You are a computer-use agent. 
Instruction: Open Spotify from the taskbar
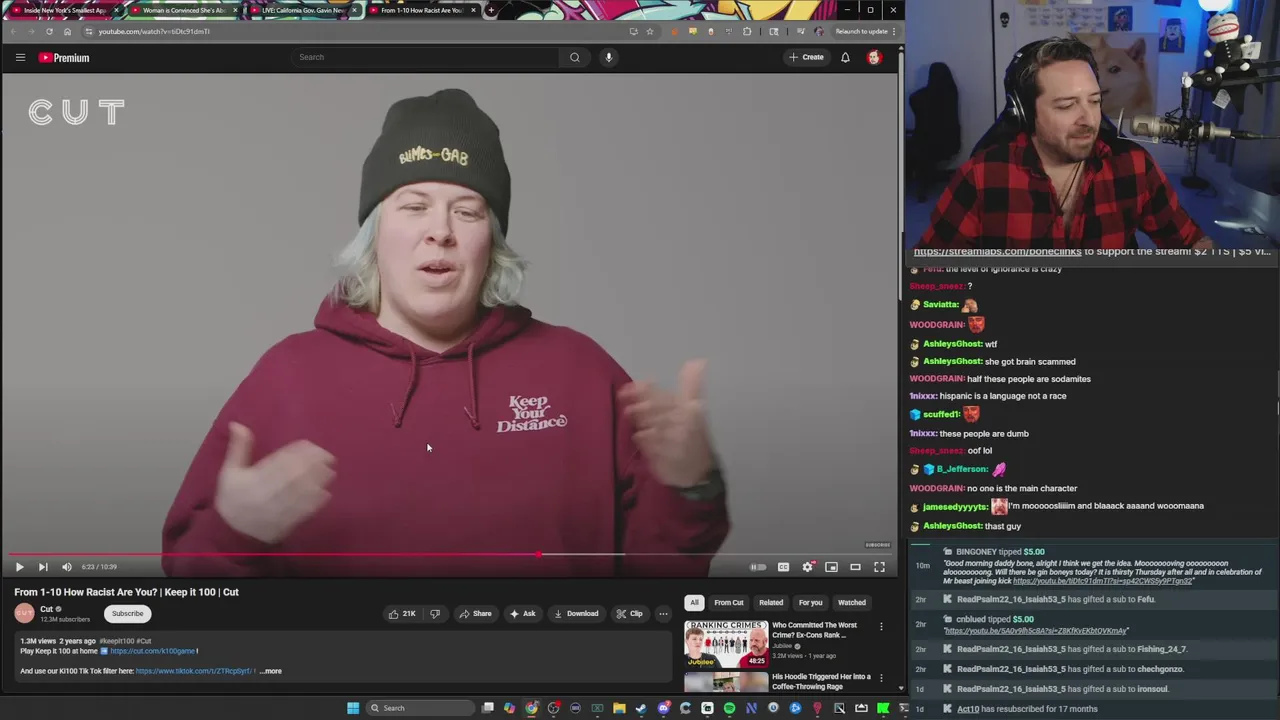click(729, 708)
